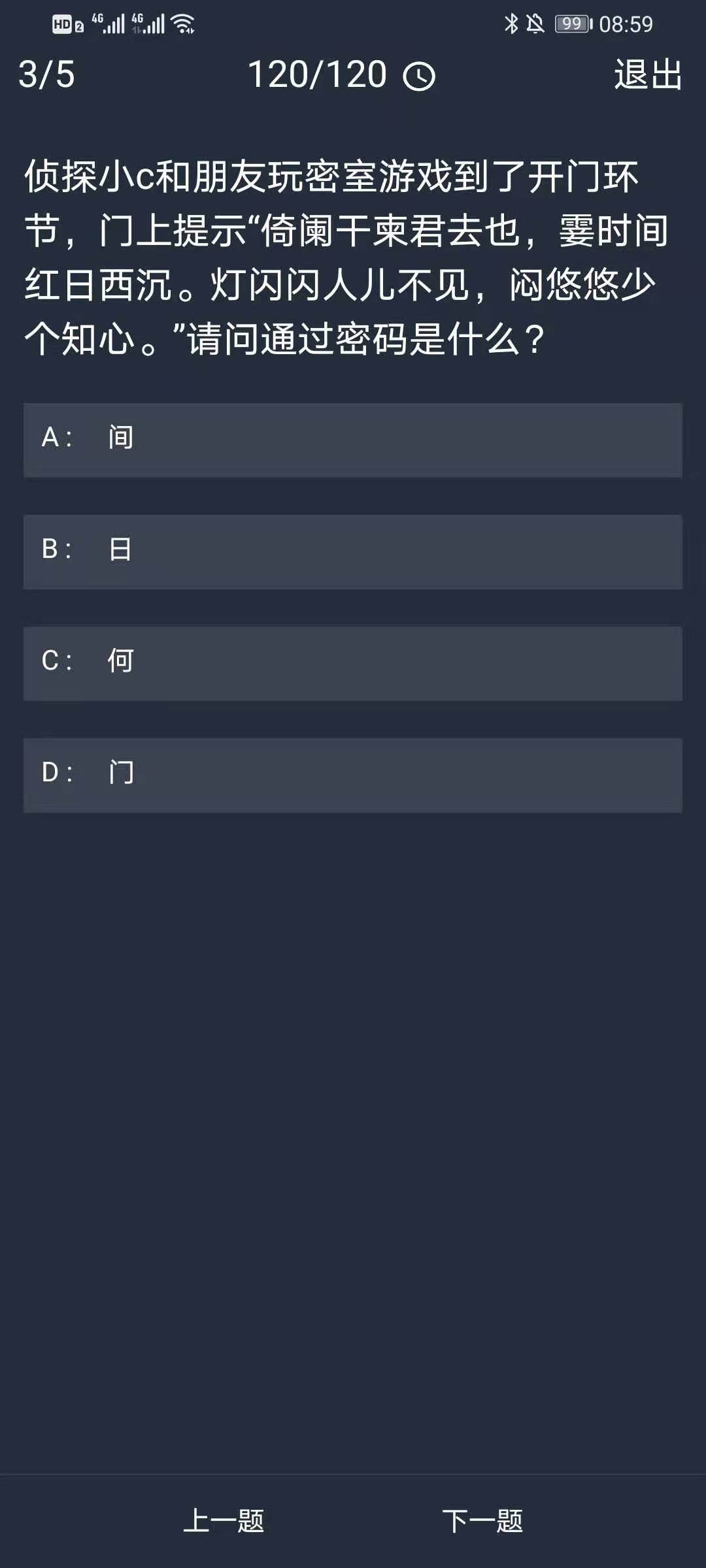Image resolution: width=706 pixels, height=1568 pixels.
Task: Click the question line starting with 侦探小c
Action: coord(331,177)
